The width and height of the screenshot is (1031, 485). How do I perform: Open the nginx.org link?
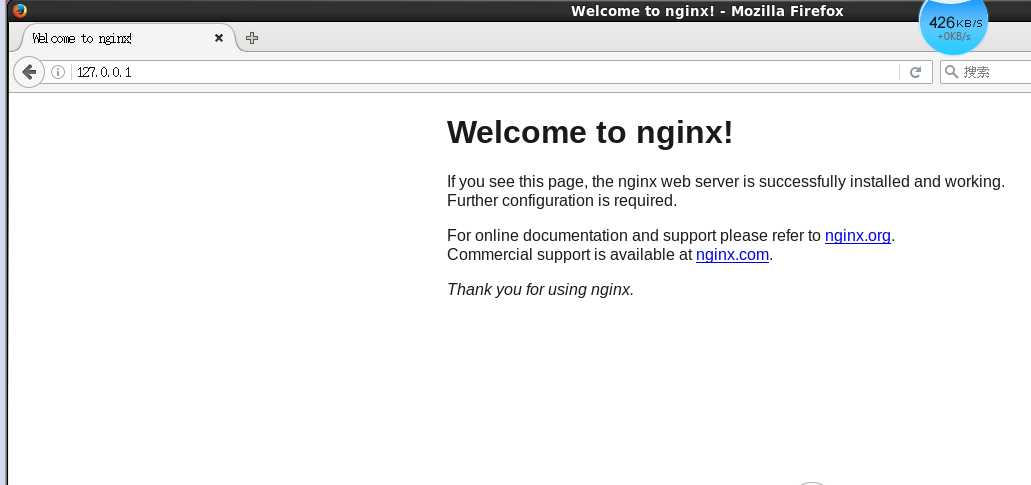857,235
